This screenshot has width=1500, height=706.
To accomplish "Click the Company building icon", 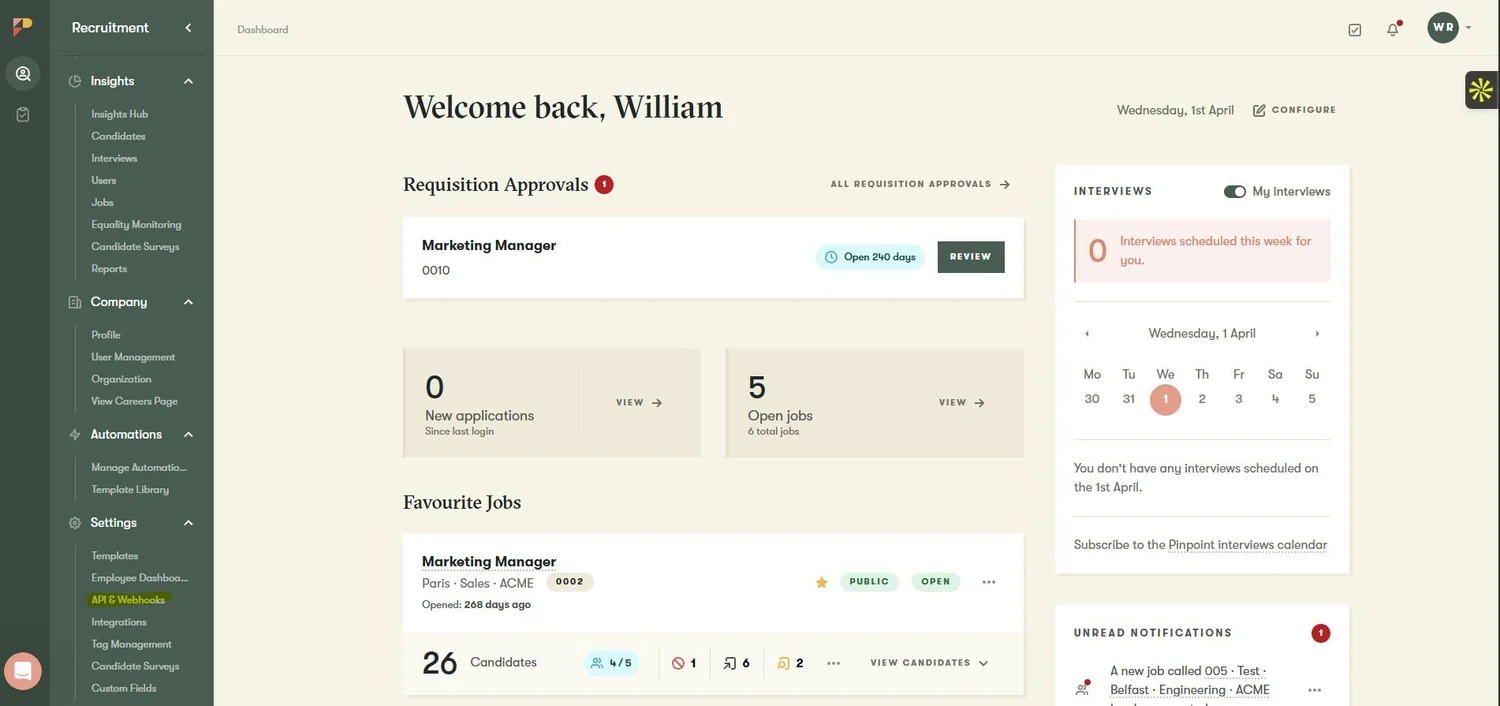I will tap(75, 302).
